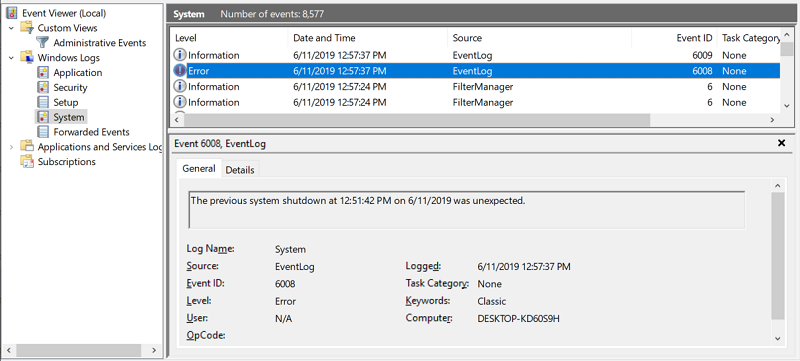Close the Event 6008 preview pane

coord(781,143)
